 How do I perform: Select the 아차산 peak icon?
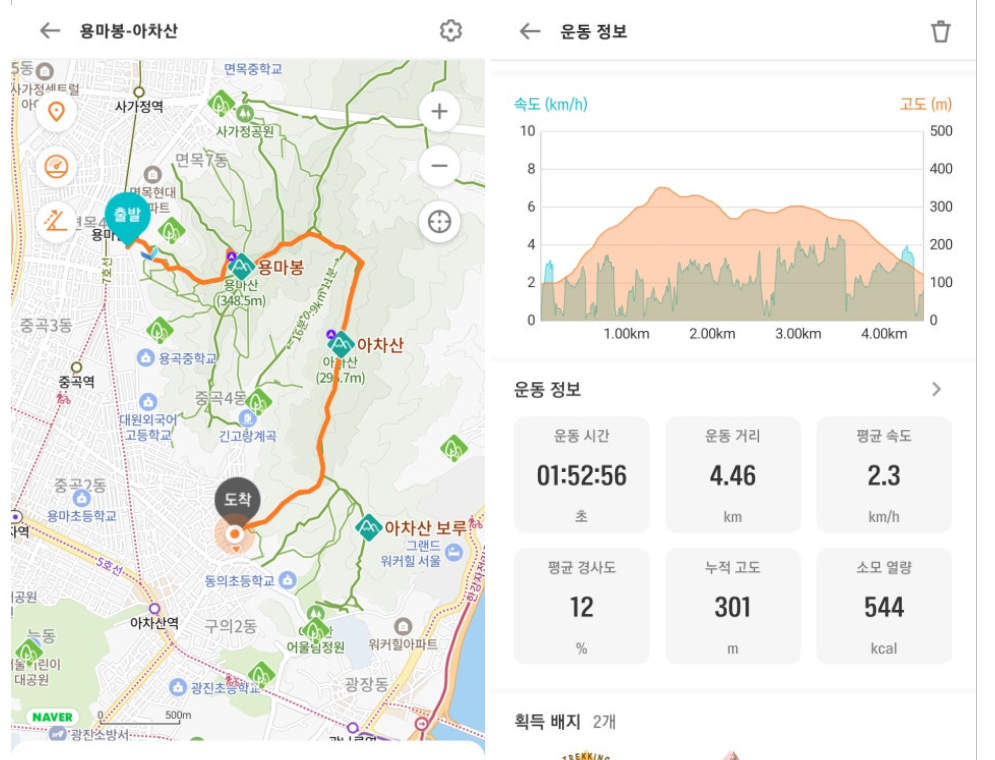coord(342,345)
